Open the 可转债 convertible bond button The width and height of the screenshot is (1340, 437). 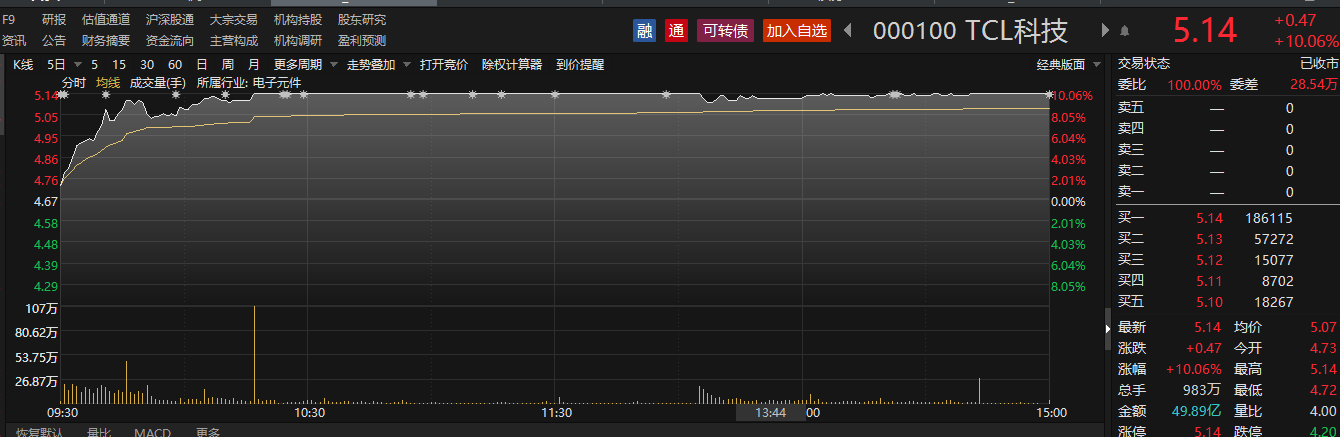pyautogui.click(x=725, y=31)
